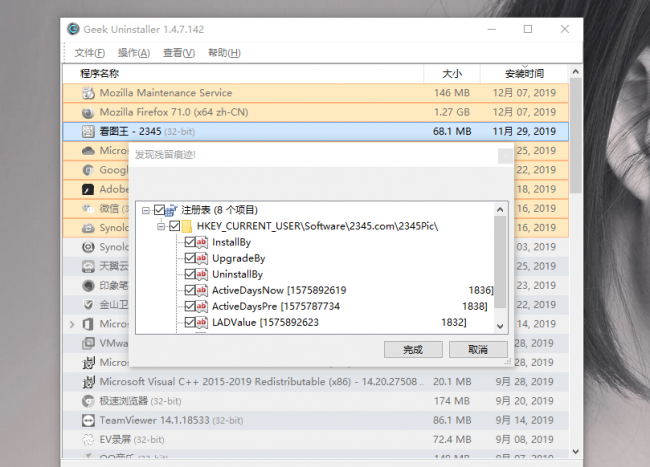Click the residual list scroll-down arrow
Viewport: 650px width, 467px height.
pos(500,326)
